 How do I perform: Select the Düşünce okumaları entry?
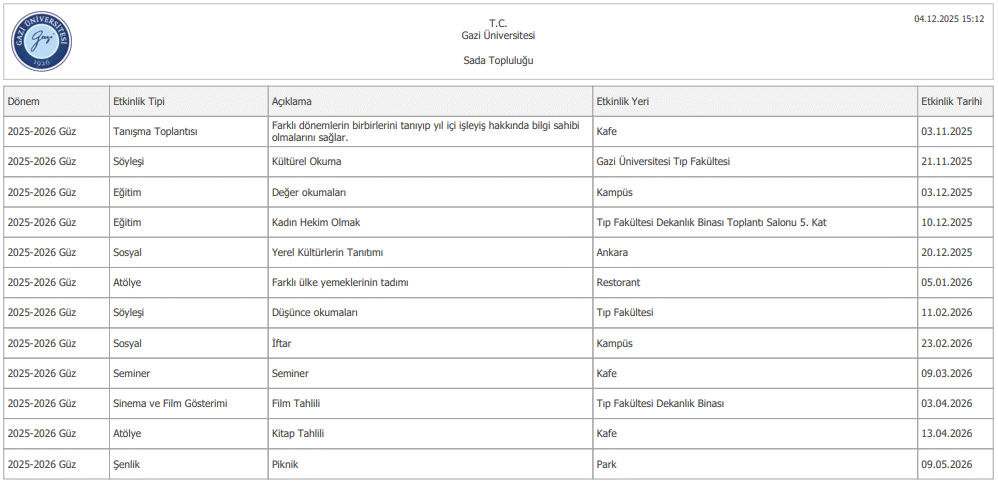pyautogui.click(x=315, y=313)
